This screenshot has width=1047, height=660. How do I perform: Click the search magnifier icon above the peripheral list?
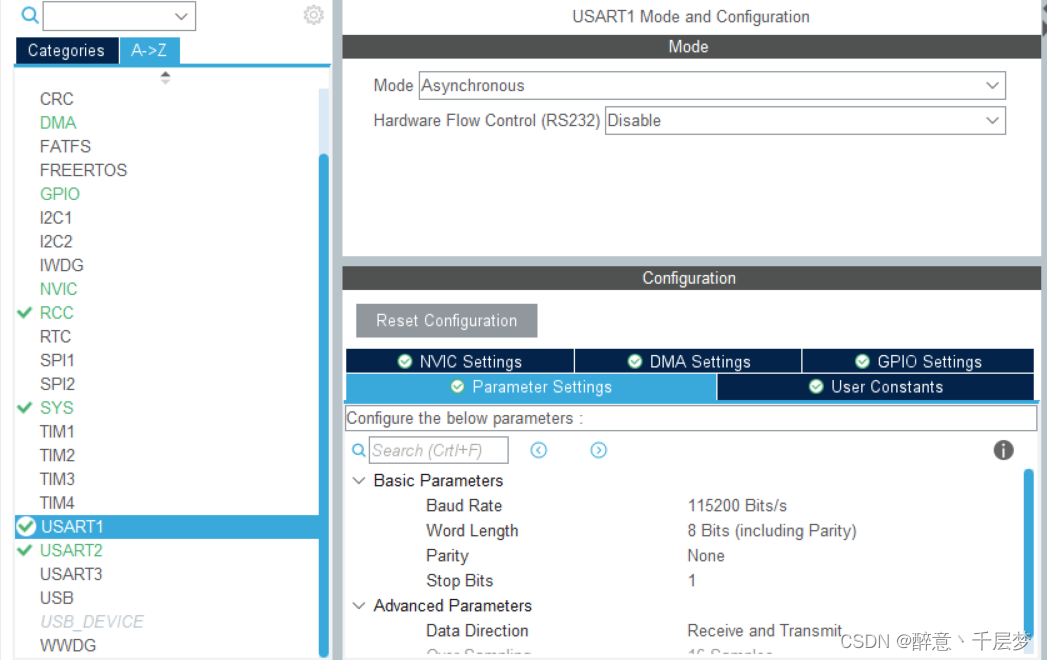(29, 15)
